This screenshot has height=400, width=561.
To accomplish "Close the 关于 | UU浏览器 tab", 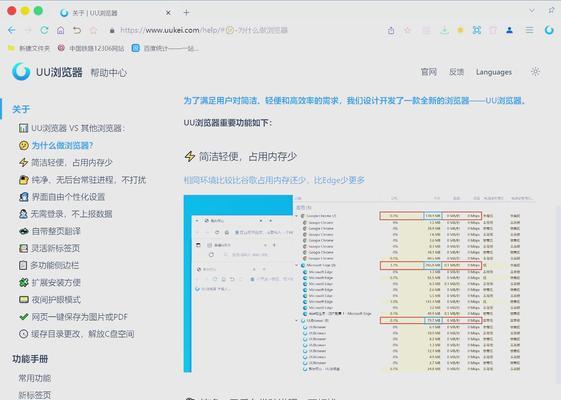I will pos(168,13).
